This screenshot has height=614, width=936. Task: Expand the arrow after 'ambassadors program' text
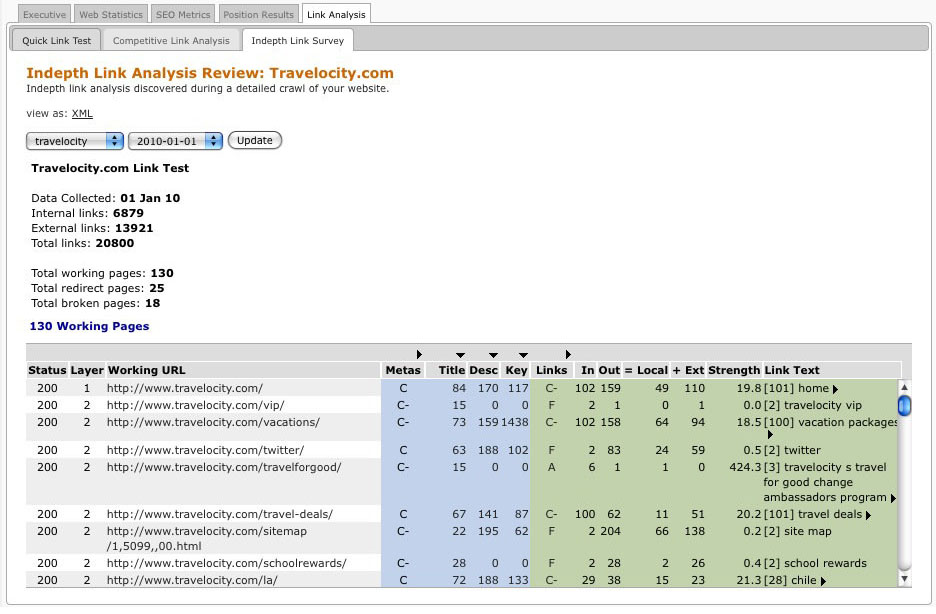tap(893, 498)
